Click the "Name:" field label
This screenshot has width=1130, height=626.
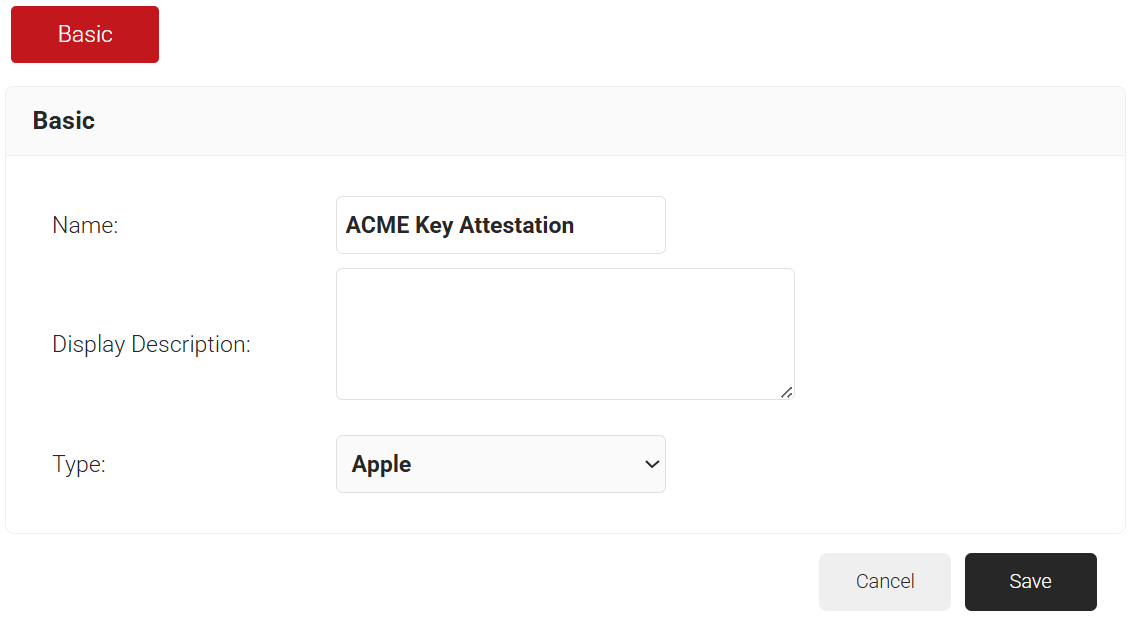pyautogui.click(x=85, y=225)
